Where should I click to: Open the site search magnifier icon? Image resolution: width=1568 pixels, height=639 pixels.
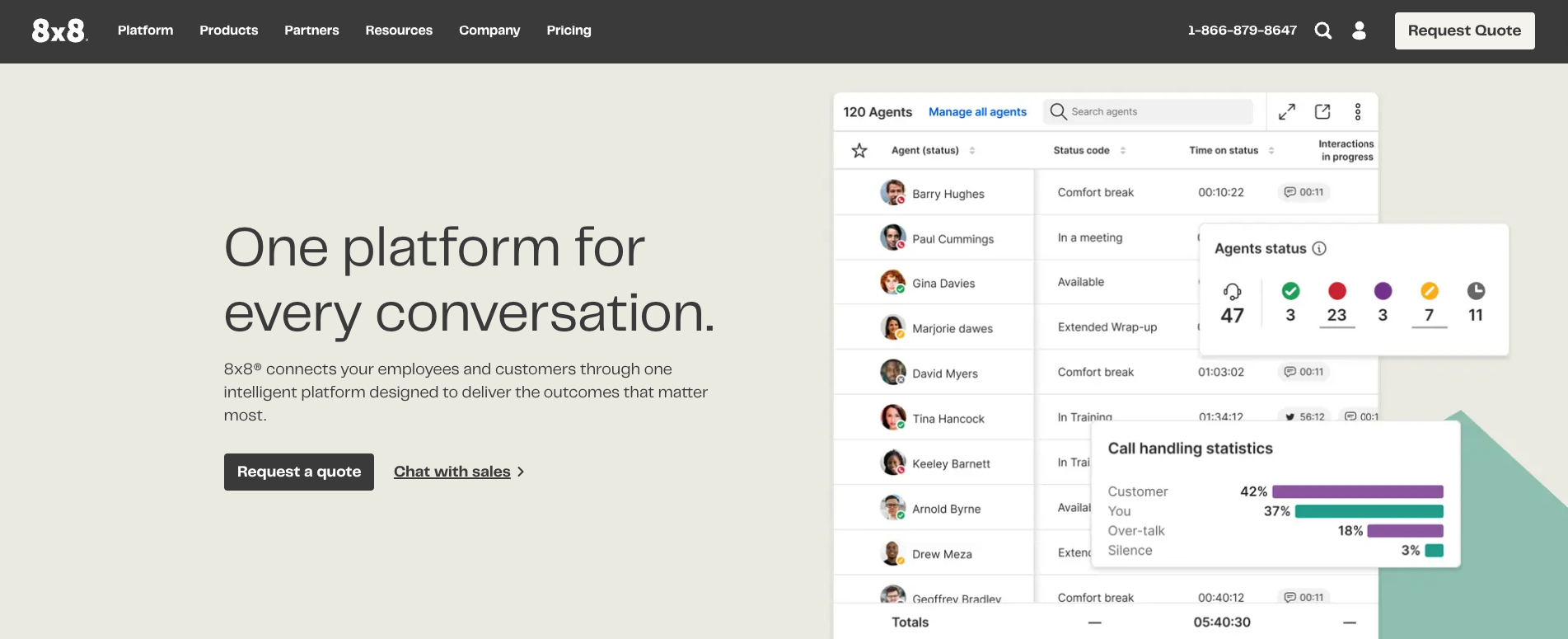tap(1323, 31)
